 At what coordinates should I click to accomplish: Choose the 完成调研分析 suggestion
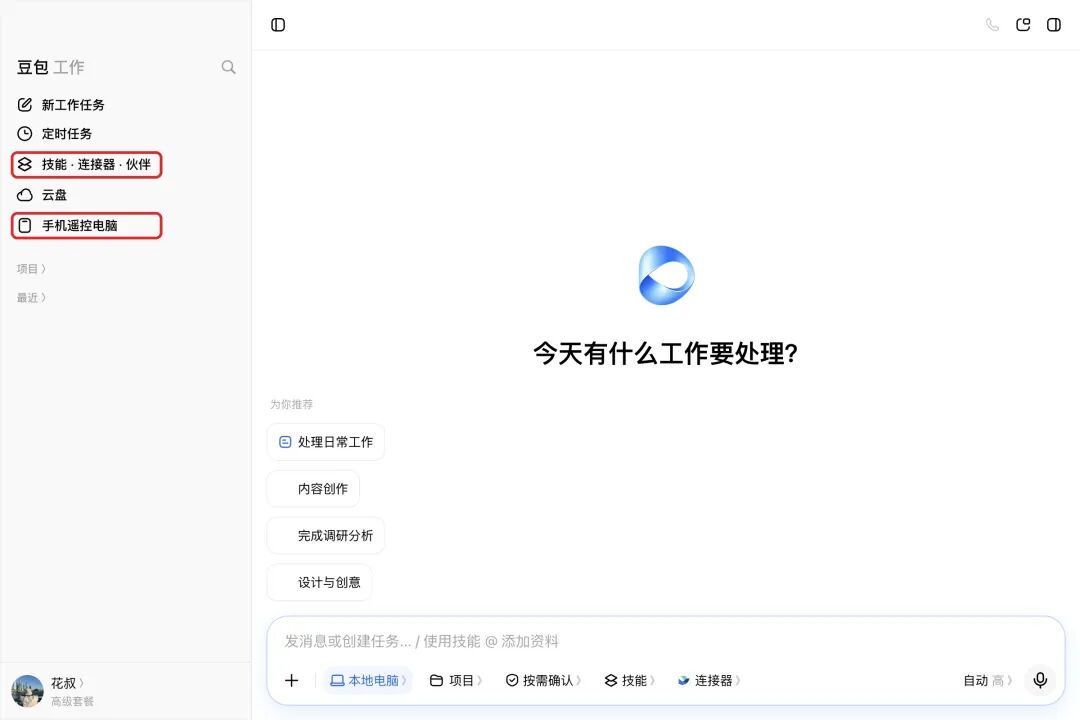(x=326, y=535)
